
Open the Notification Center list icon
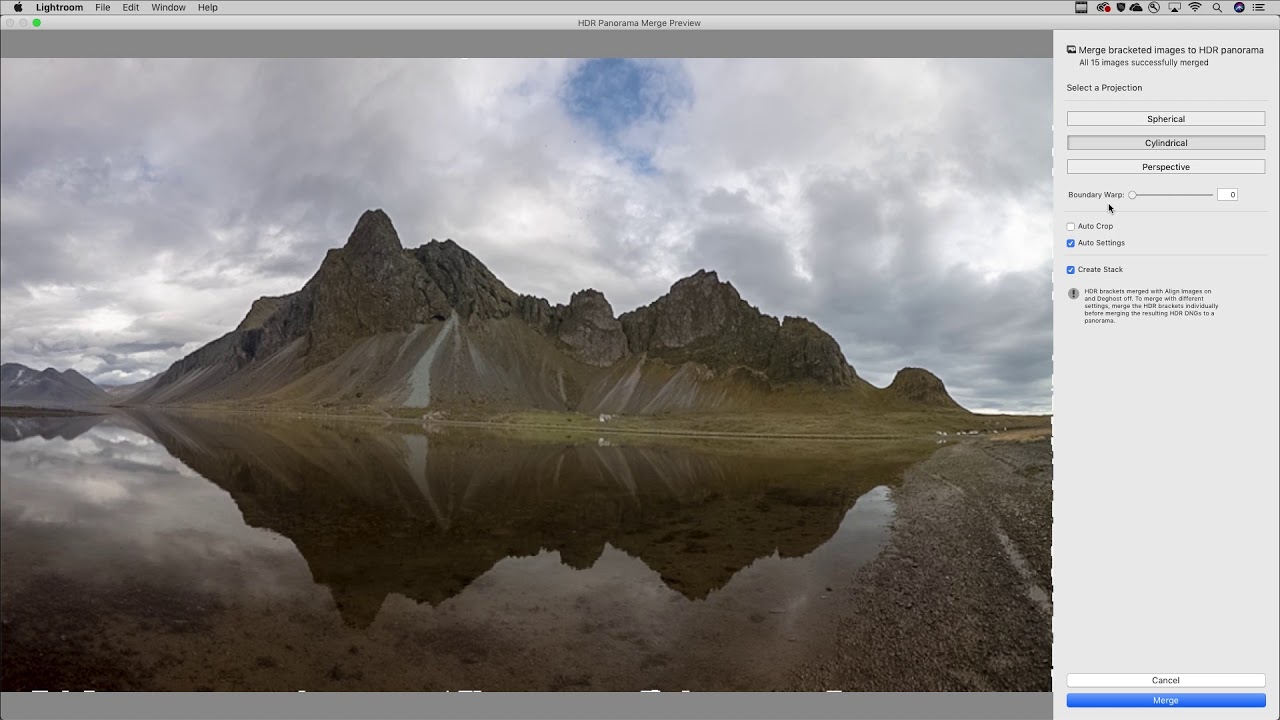click(1259, 7)
